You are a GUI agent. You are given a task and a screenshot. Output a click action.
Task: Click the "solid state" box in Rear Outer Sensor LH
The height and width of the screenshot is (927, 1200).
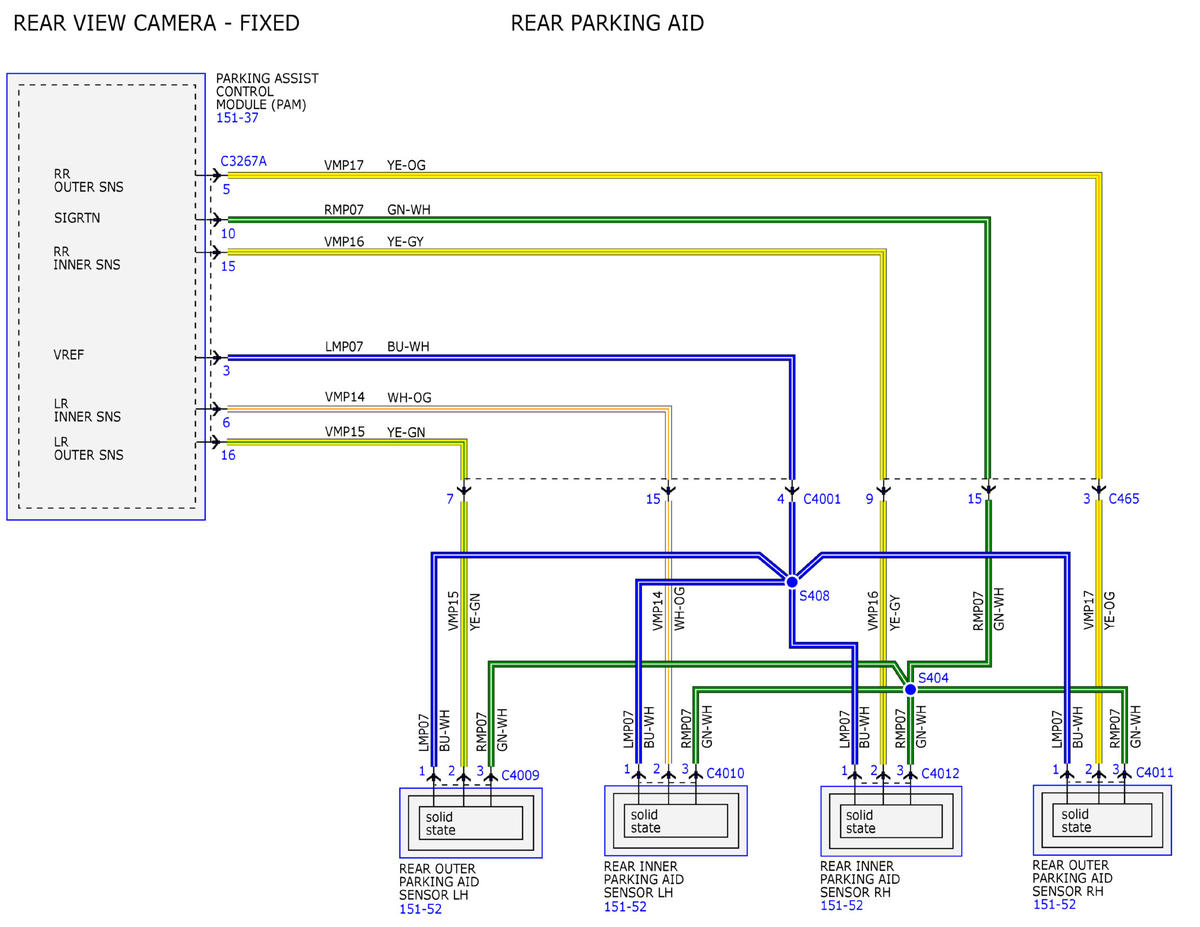[471, 823]
